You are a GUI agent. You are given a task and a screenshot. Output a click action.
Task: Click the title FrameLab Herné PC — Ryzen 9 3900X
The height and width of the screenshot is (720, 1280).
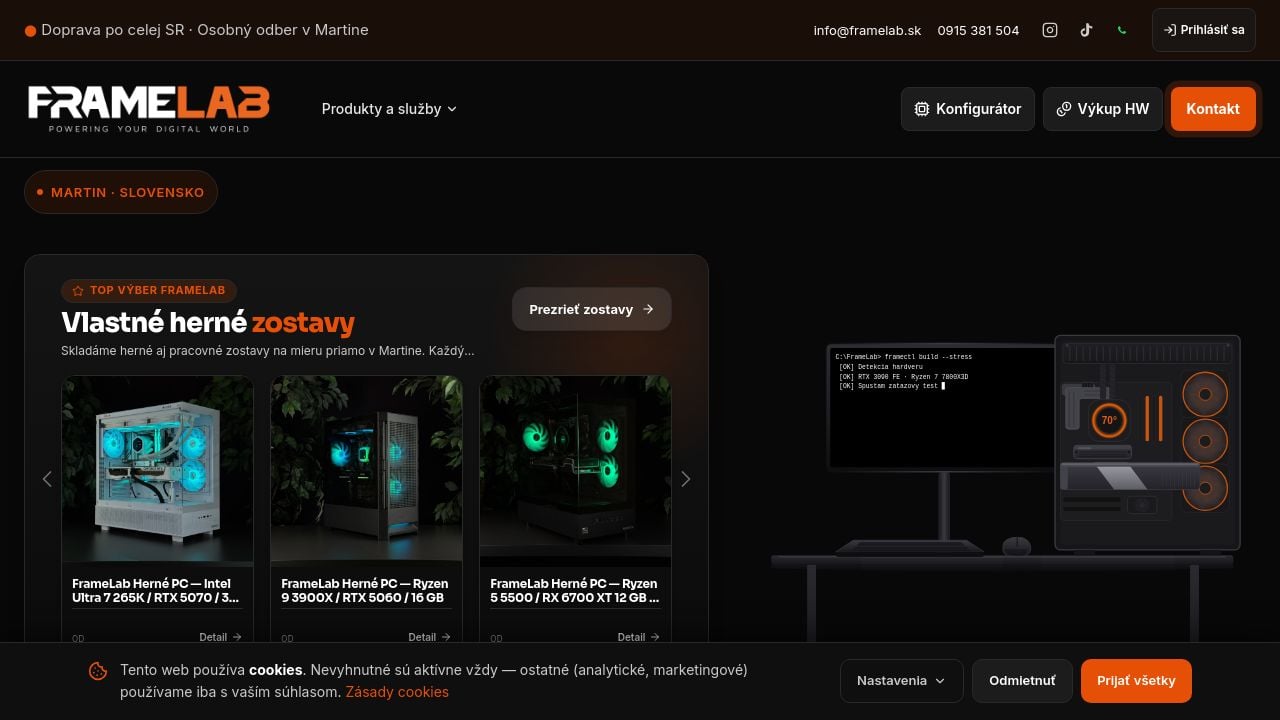pos(366,591)
